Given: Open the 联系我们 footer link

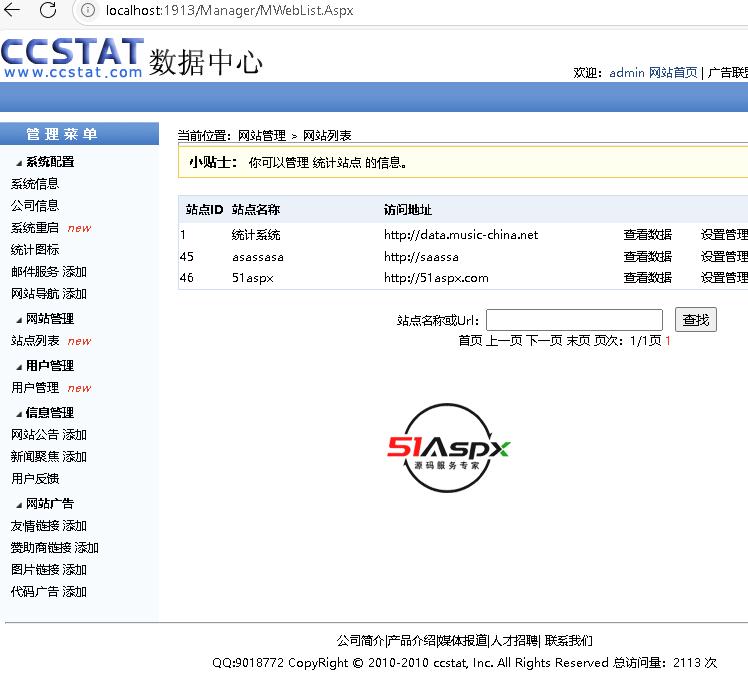Looking at the screenshot, I should (568, 641).
